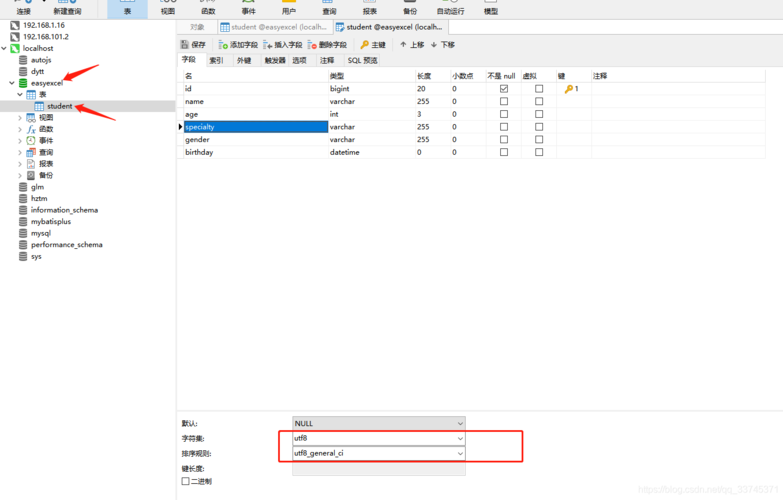Toggle 不是 null for name field
This screenshot has height=500, width=783.
point(504,101)
